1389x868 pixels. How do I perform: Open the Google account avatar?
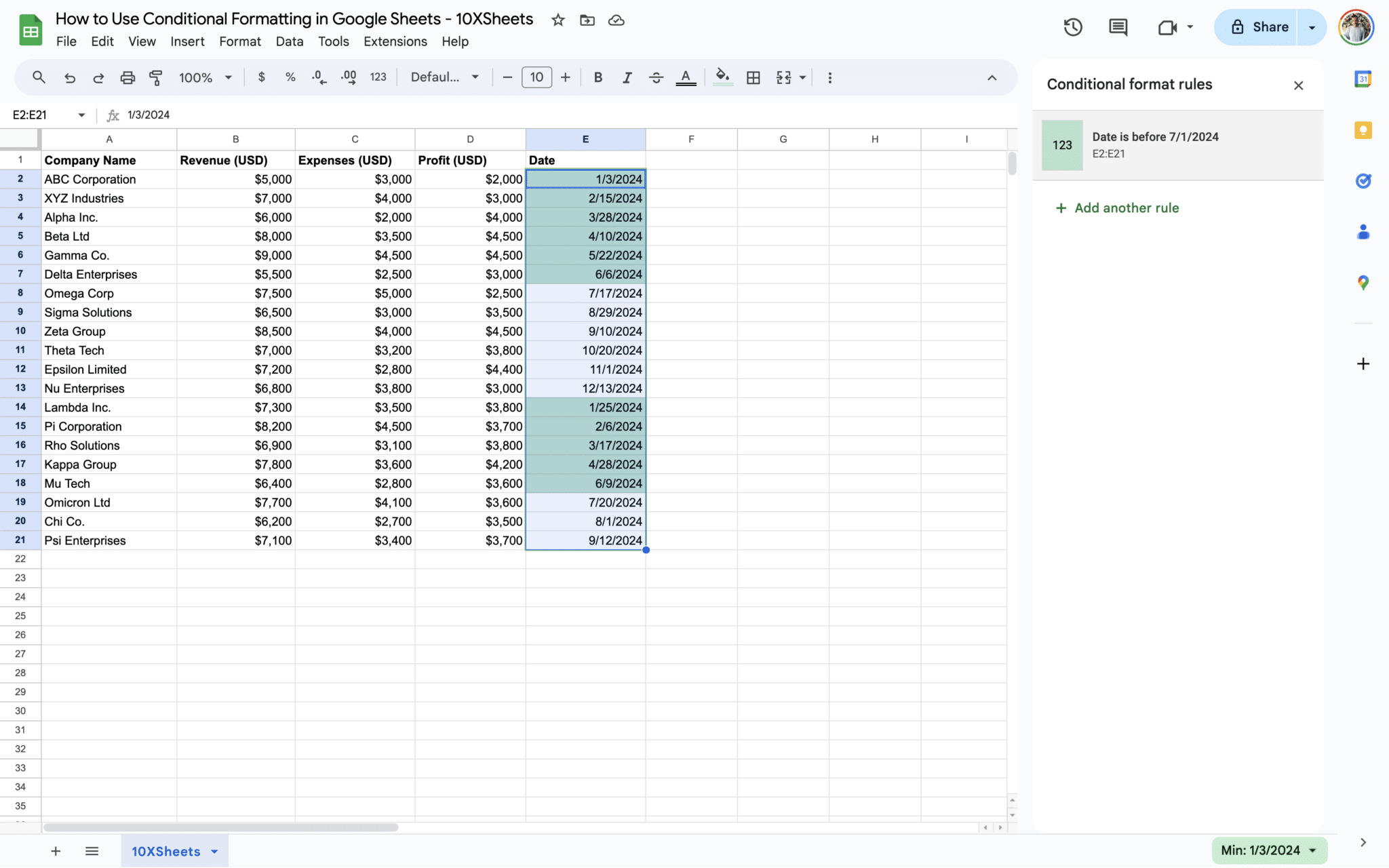[1356, 27]
